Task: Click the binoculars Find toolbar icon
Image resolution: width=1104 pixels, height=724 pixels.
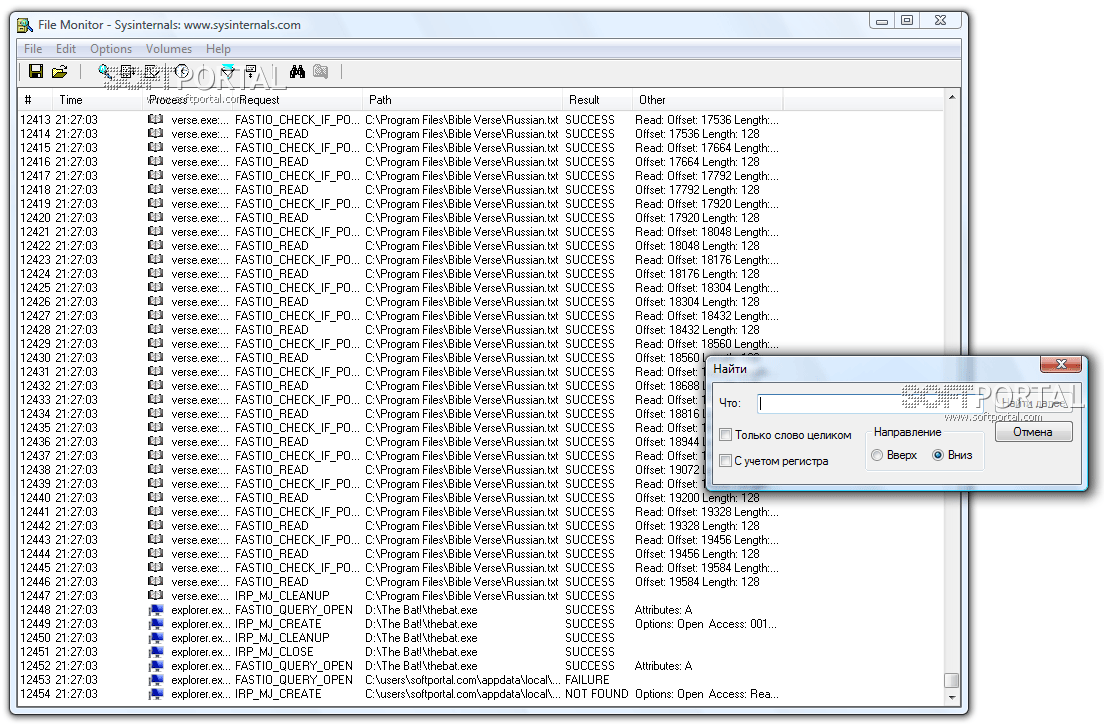Action: pos(297,71)
